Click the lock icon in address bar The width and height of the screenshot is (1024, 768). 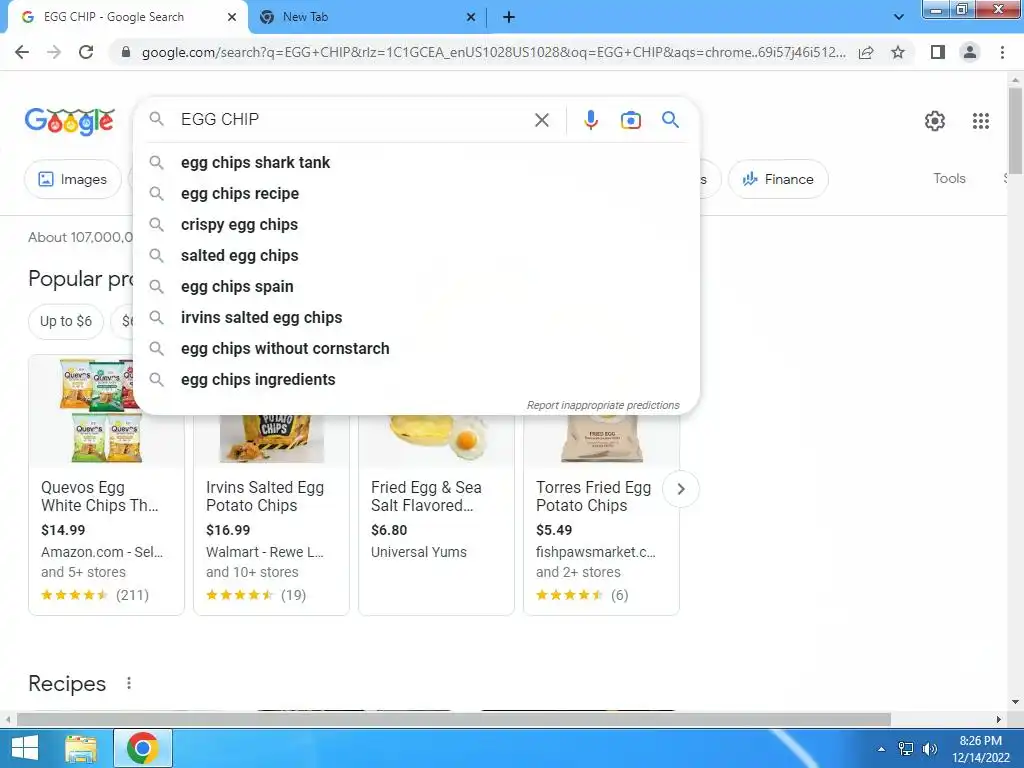coord(126,52)
